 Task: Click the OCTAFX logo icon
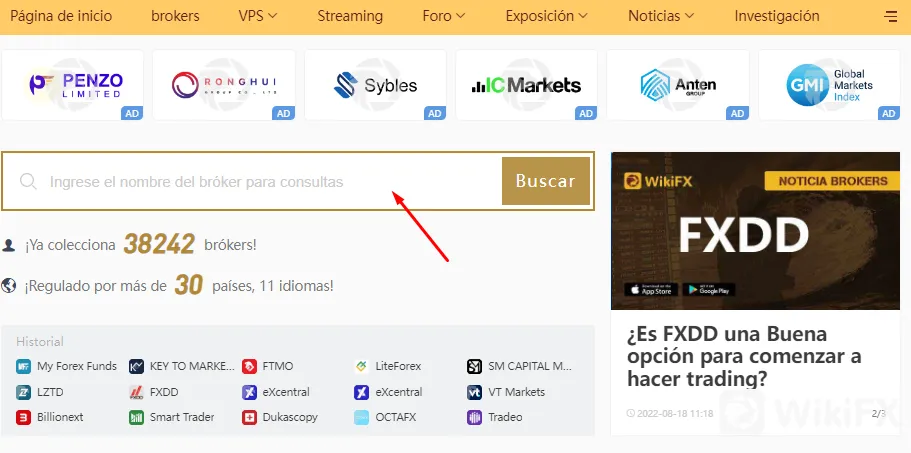(x=361, y=417)
